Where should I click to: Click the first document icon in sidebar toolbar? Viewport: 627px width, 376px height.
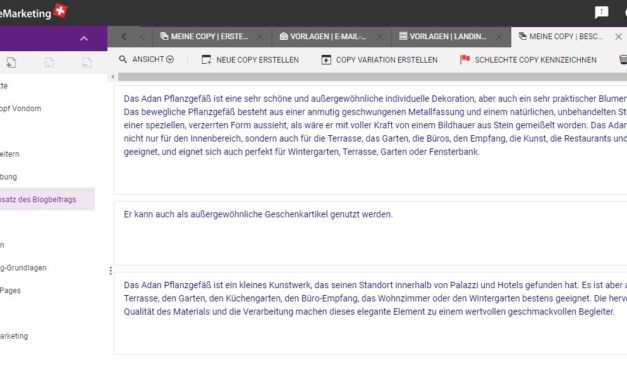pos(11,62)
